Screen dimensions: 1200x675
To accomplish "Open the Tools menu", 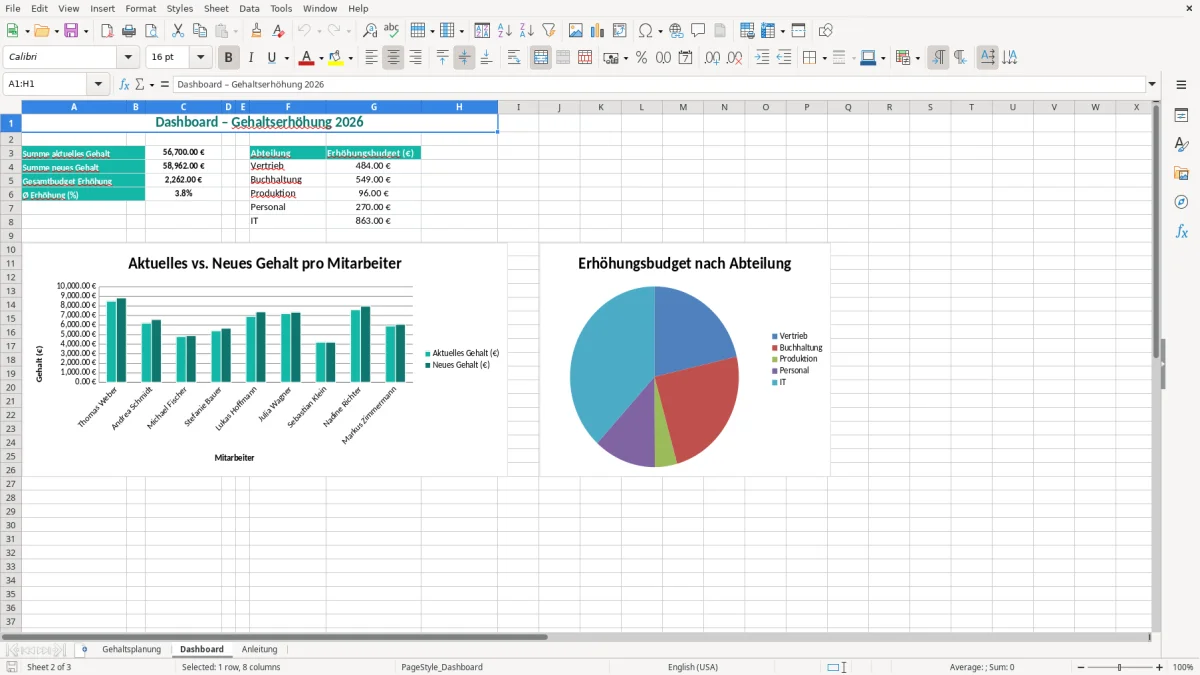I will (x=281, y=8).
